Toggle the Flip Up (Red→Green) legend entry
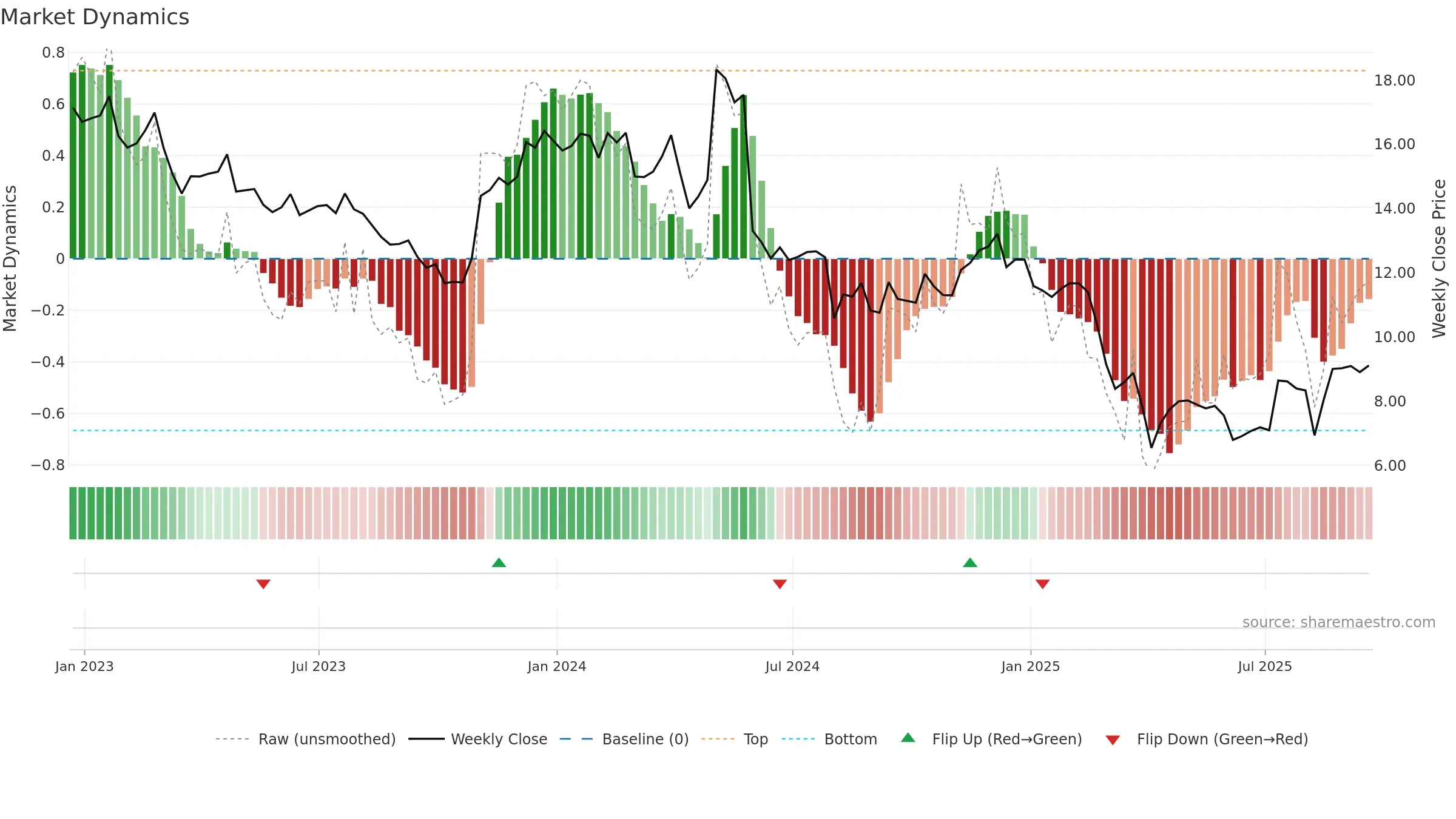 point(991,739)
